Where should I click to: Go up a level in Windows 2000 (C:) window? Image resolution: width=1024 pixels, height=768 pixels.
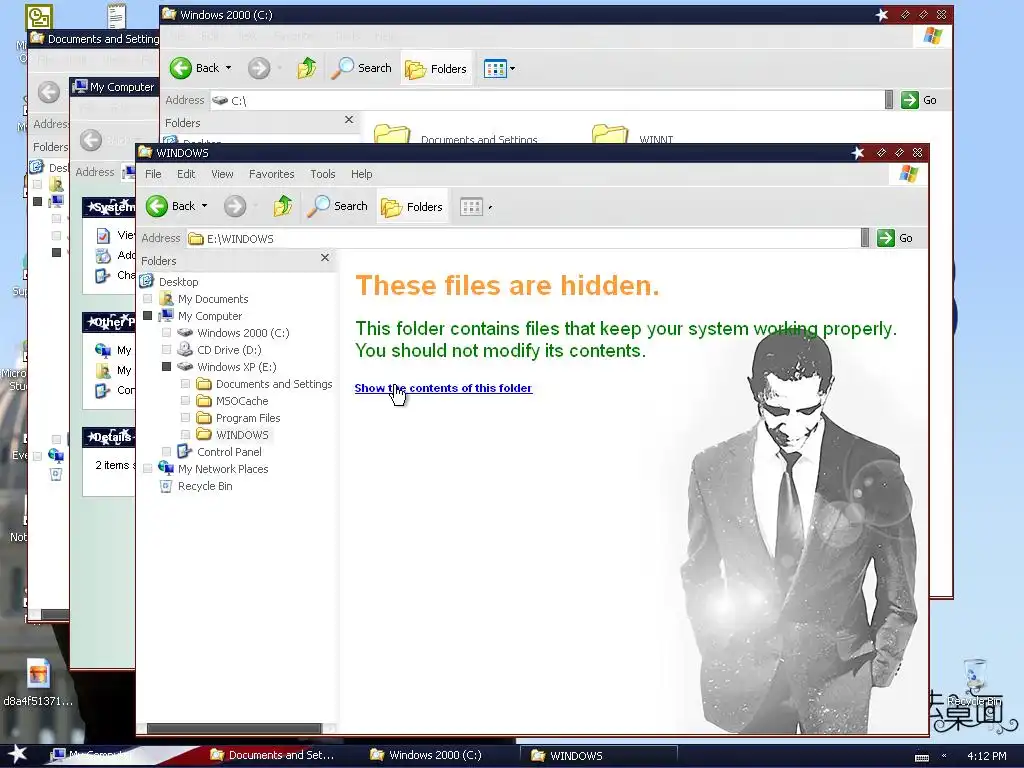pos(306,68)
